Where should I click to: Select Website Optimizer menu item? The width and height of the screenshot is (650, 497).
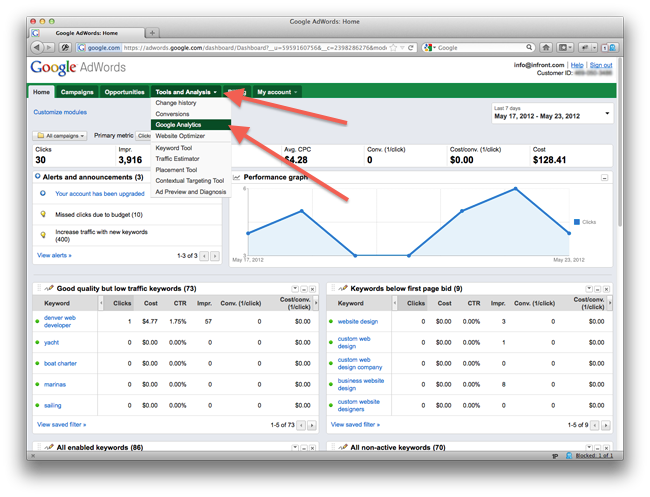[180, 136]
